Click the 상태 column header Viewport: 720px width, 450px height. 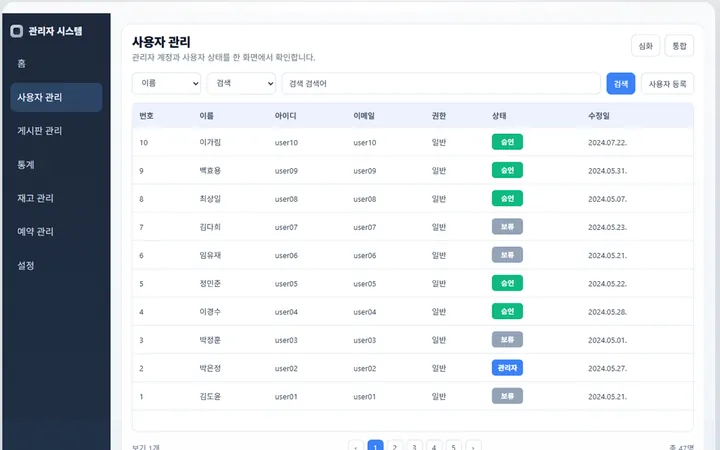click(499, 116)
